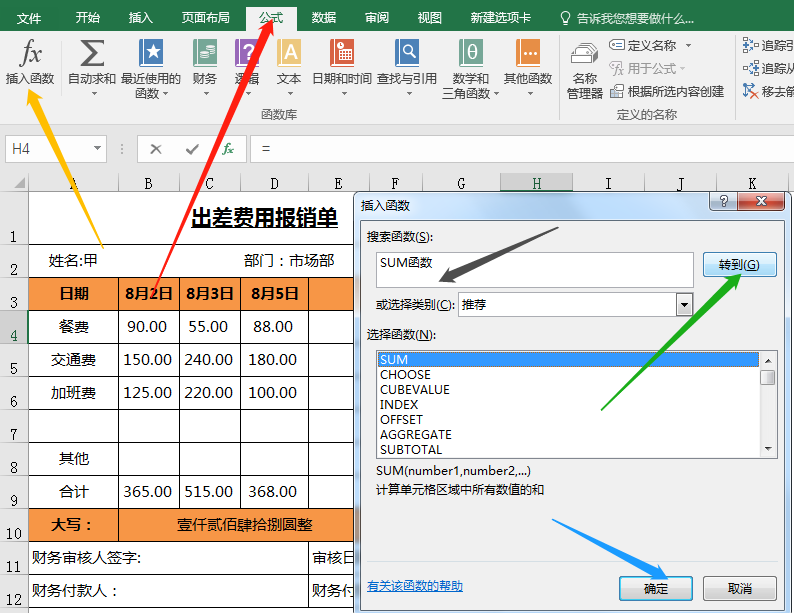Open the Financial (财务) functions icon

click(x=205, y=53)
